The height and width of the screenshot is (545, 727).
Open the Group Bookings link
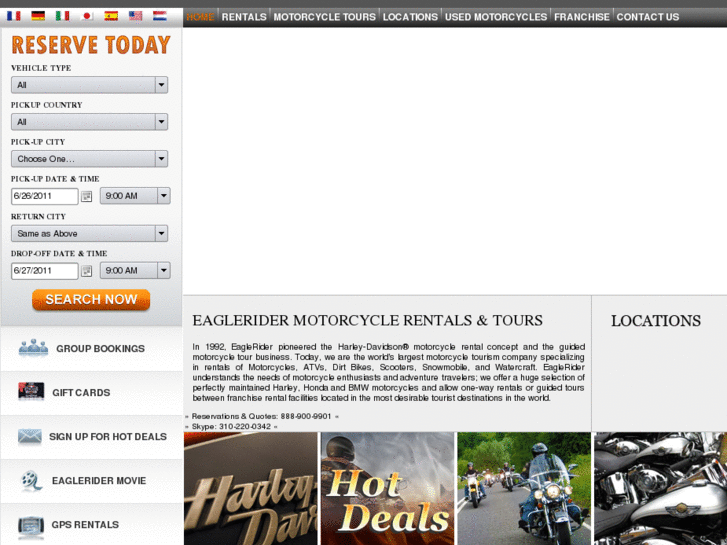click(101, 349)
